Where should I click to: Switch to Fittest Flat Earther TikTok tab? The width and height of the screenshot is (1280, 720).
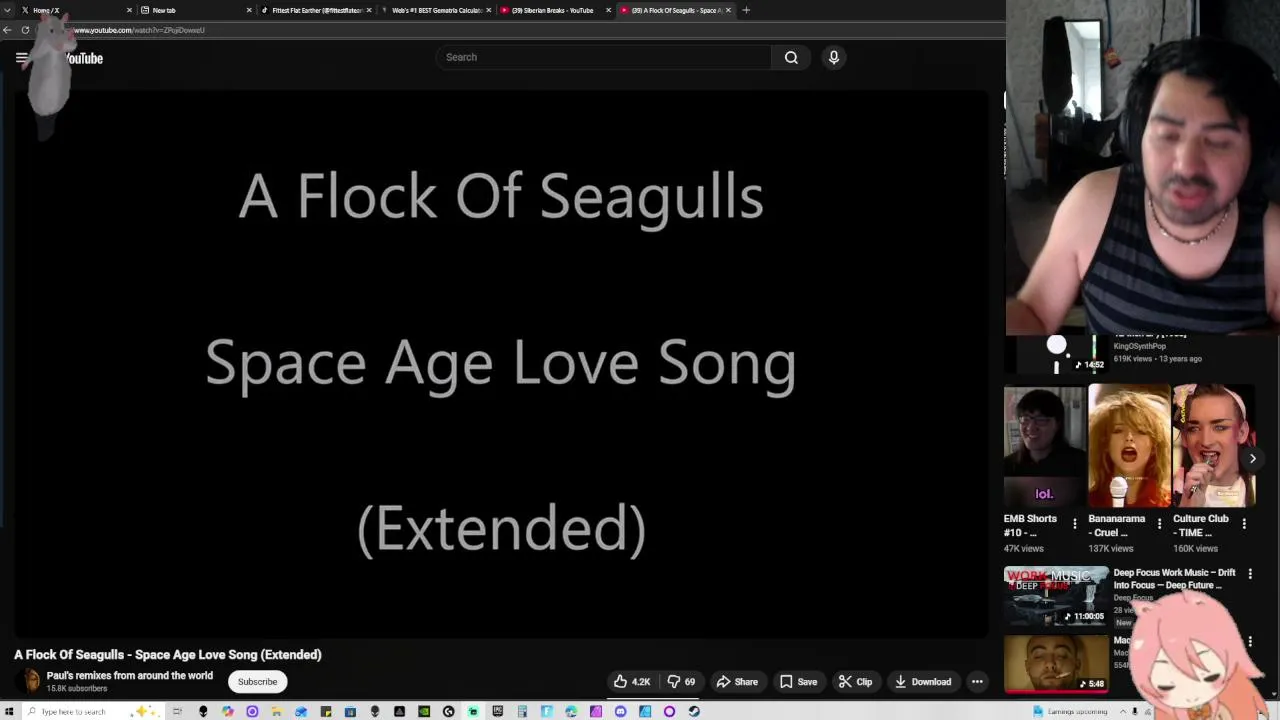click(315, 10)
